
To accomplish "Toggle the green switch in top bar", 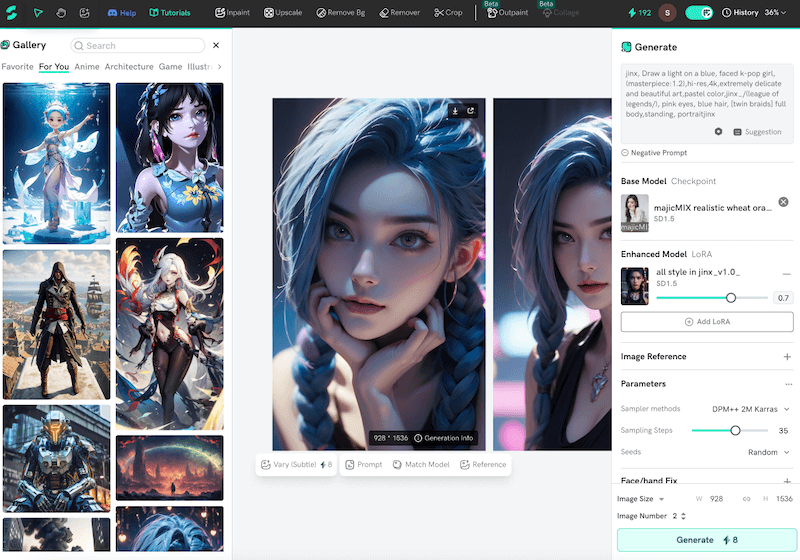I will pyautogui.click(x=700, y=13).
